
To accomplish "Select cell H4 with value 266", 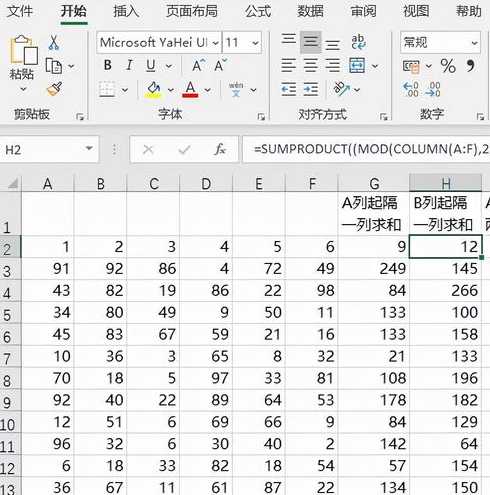I will pyautogui.click(x=445, y=291).
